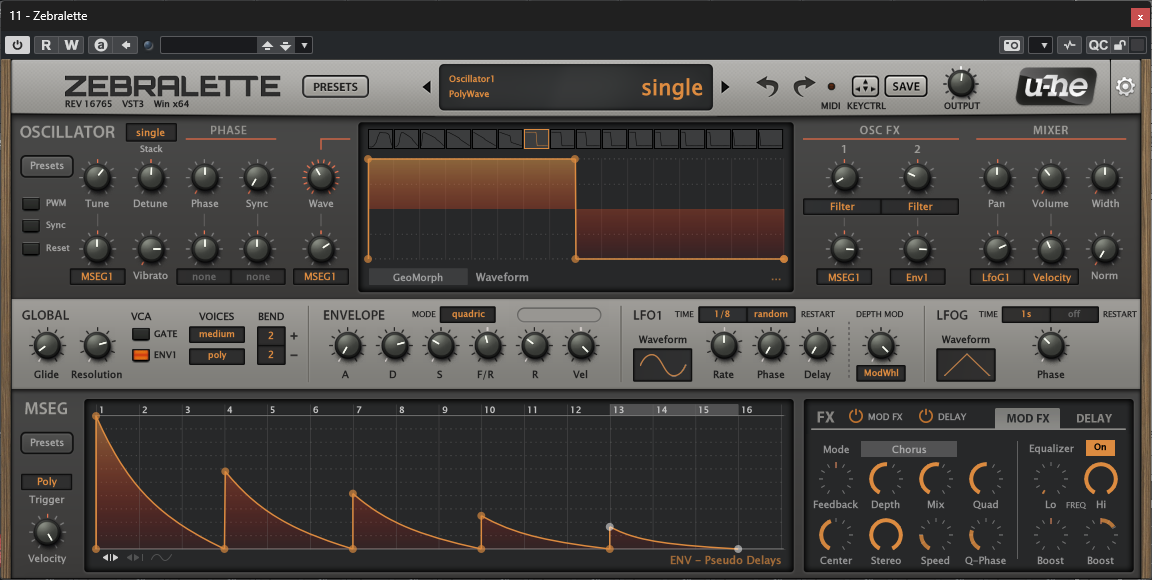Select the first waveform thumbnail
Image resolution: width=1152 pixels, height=580 pixels.
point(380,138)
